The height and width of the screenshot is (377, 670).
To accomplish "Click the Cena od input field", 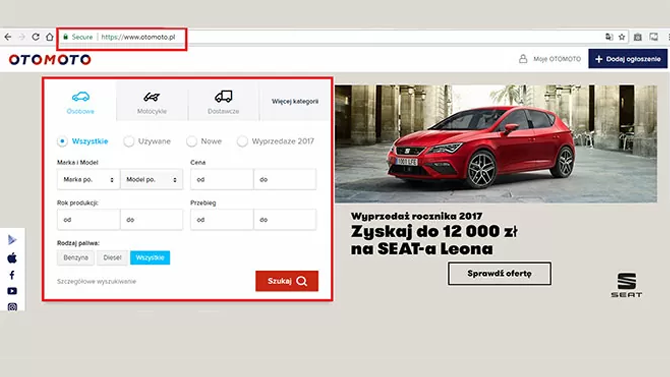I will [222, 180].
